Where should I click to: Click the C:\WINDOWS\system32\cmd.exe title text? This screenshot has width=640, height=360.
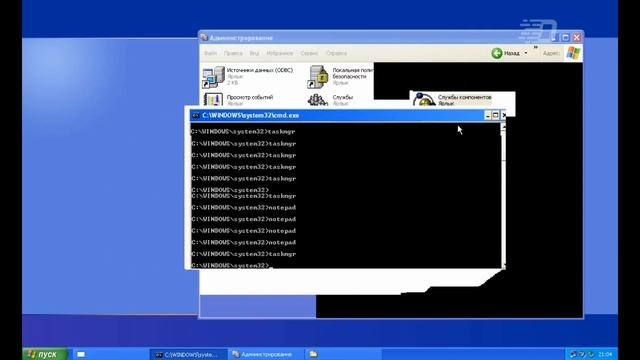pos(251,116)
